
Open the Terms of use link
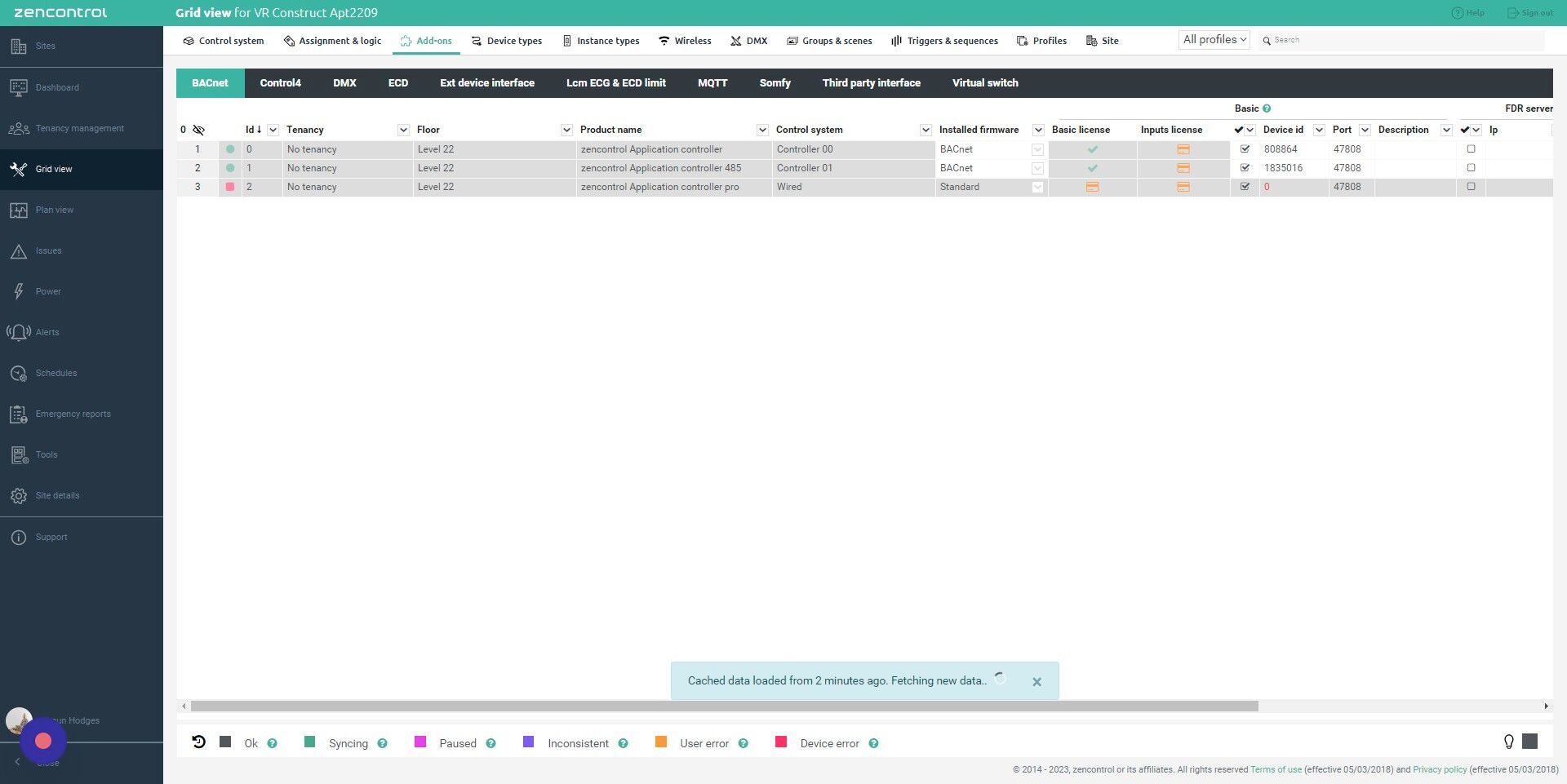tap(1276, 769)
